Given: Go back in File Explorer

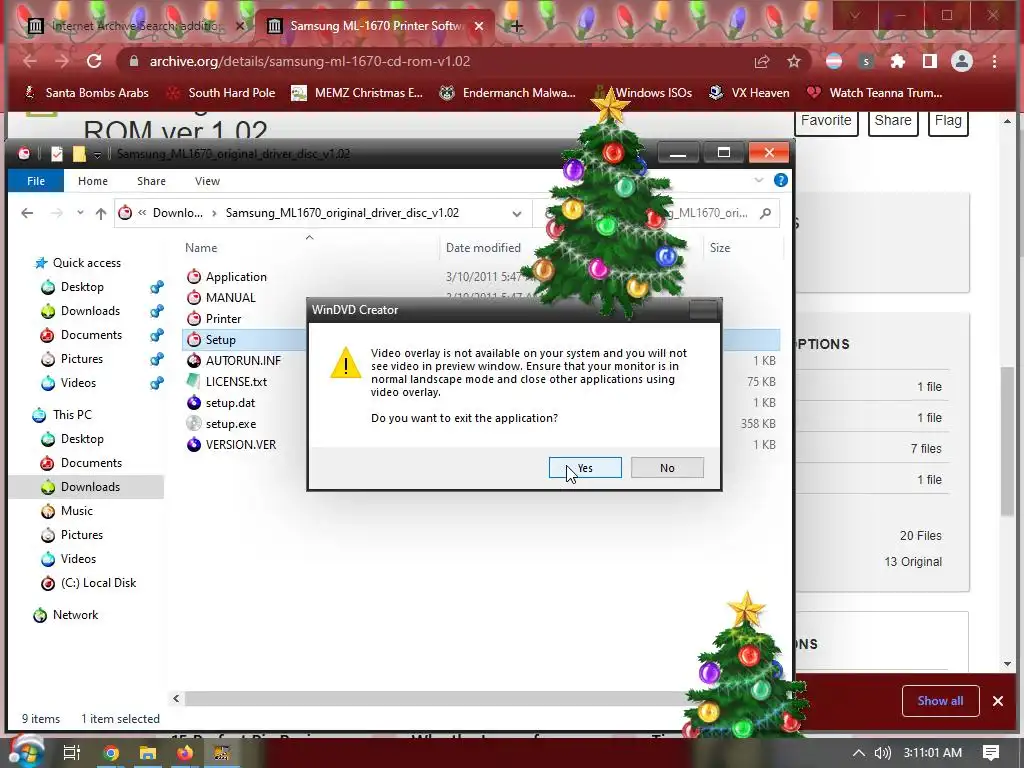Looking at the screenshot, I should [x=27, y=213].
